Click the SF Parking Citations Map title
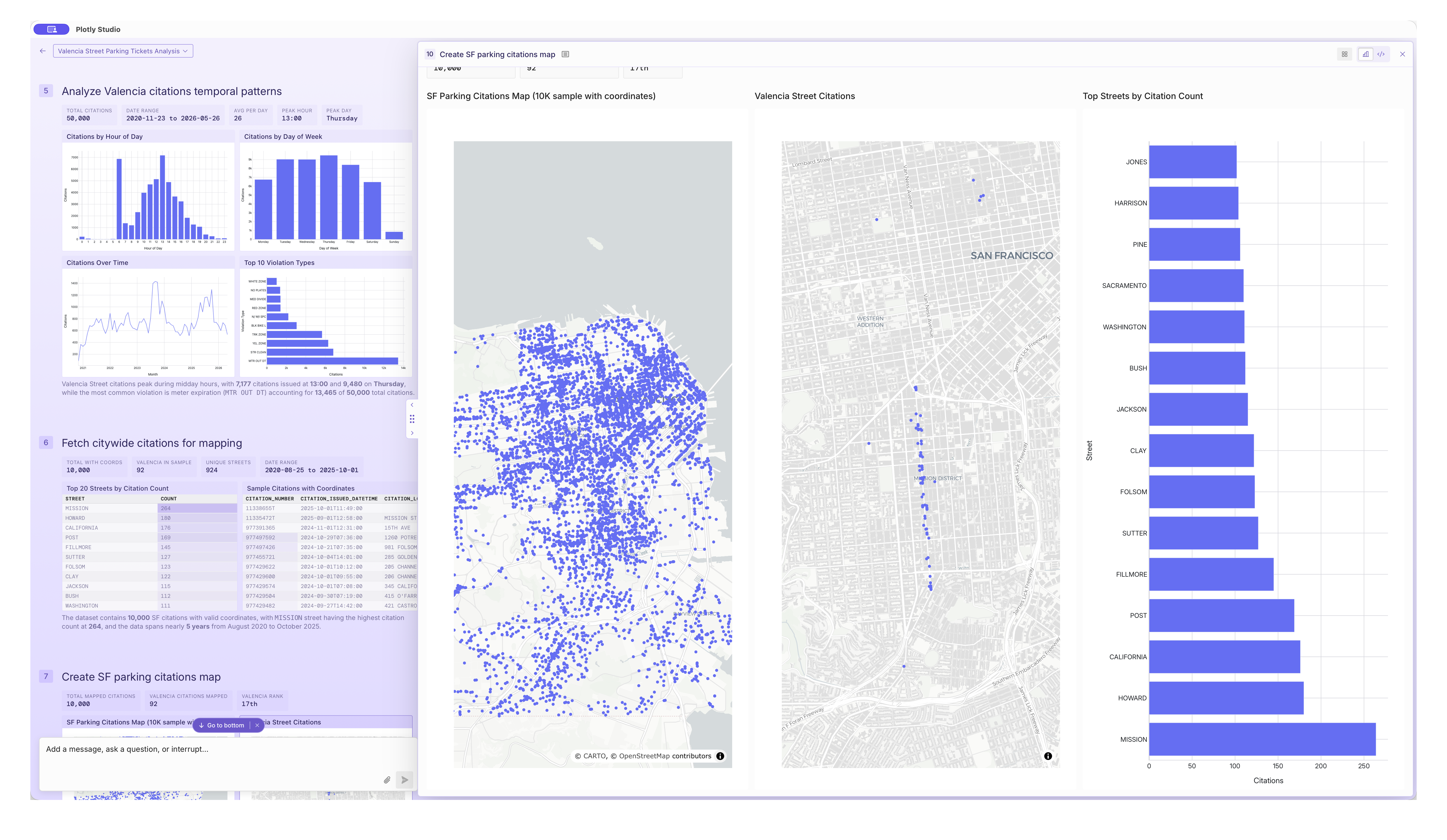The width and height of the screenshot is (1447, 840). click(541, 96)
